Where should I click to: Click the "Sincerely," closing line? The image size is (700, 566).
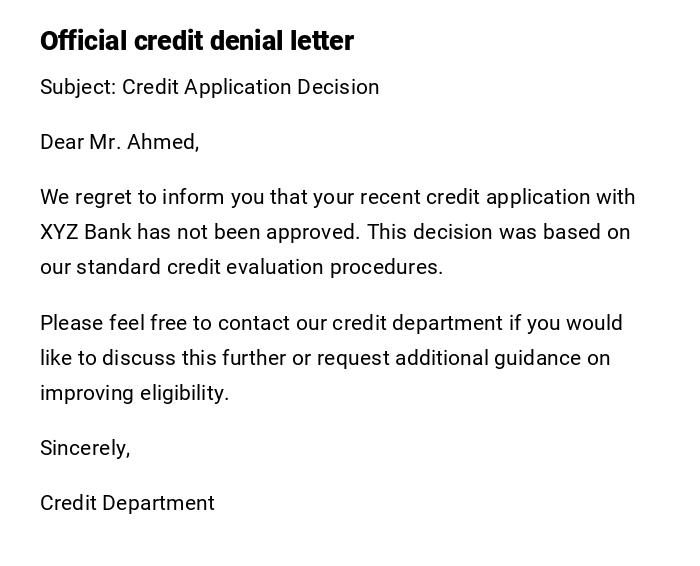point(85,448)
